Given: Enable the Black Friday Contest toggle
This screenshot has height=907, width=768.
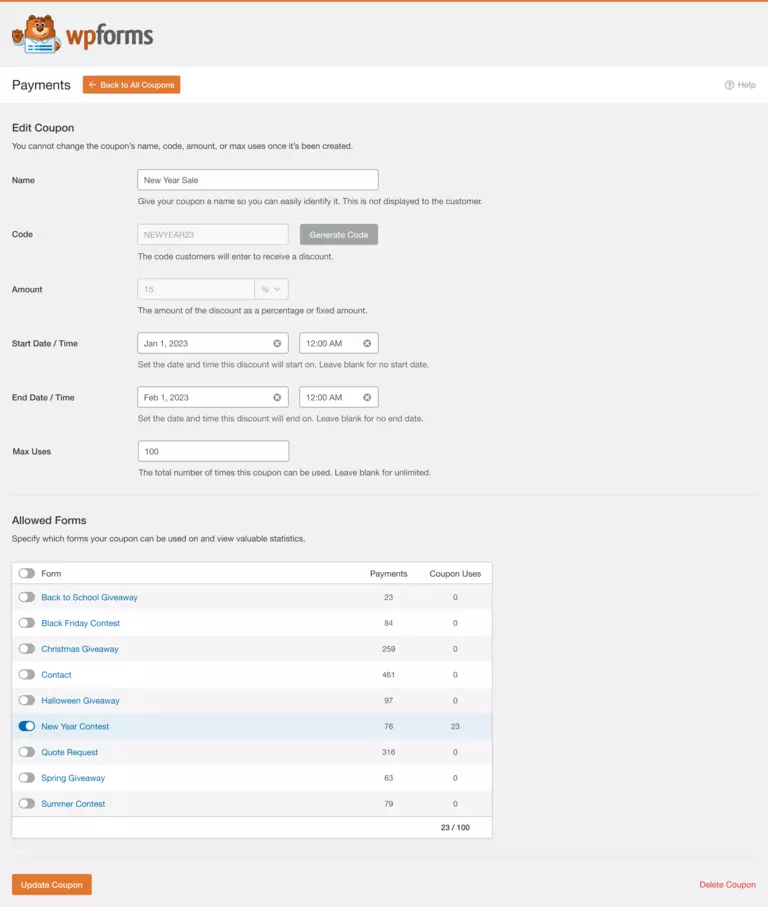Looking at the screenshot, I should tap(26, 623).
